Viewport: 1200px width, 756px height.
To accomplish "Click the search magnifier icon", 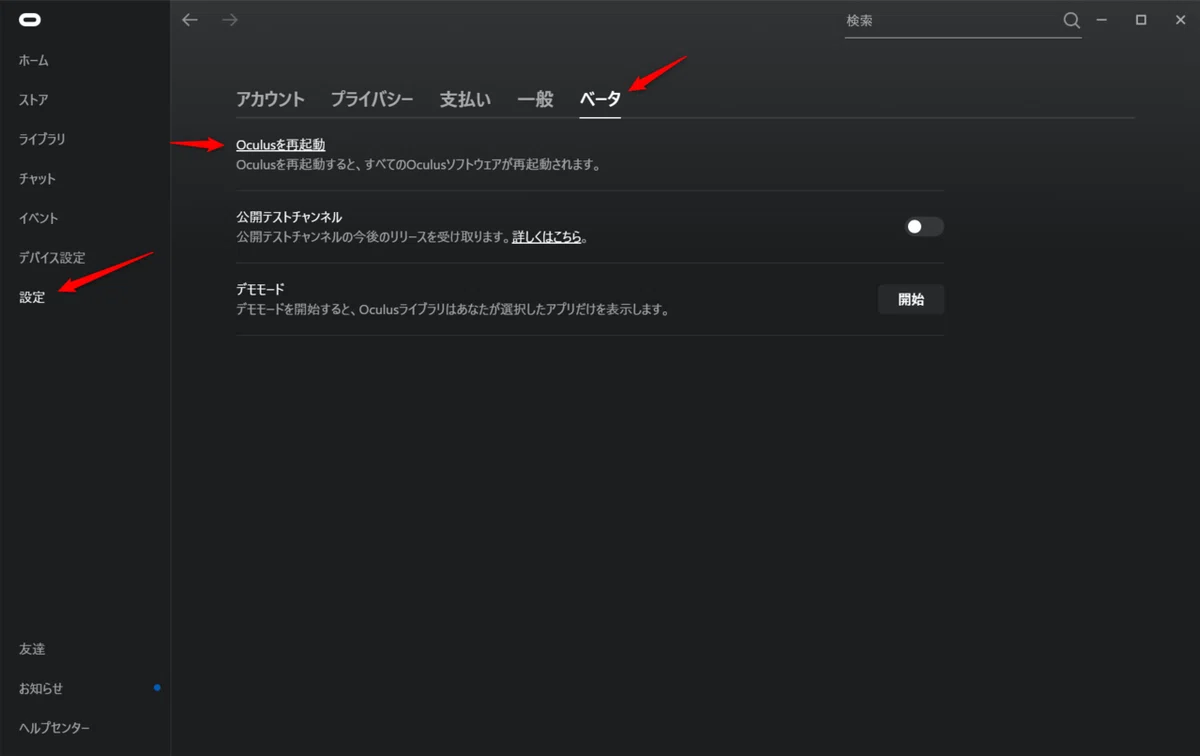I will click(1071, 20).
